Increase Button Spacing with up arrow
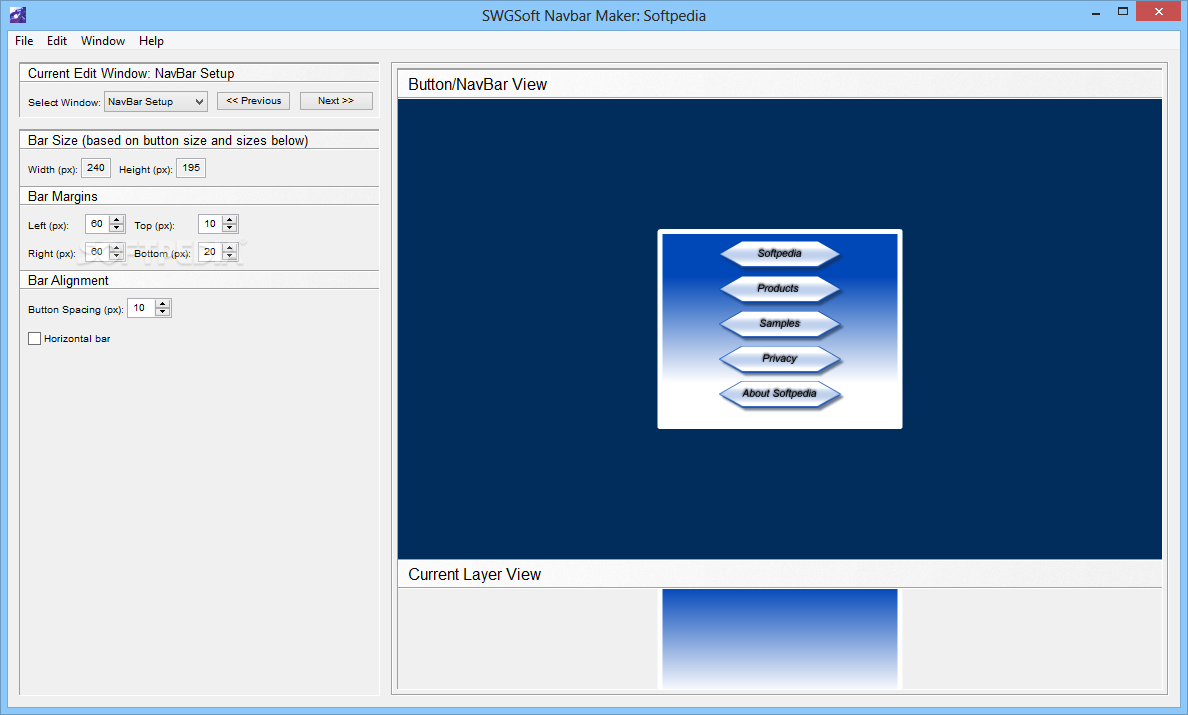This screenshot has width=1188, height=715. 162,304
